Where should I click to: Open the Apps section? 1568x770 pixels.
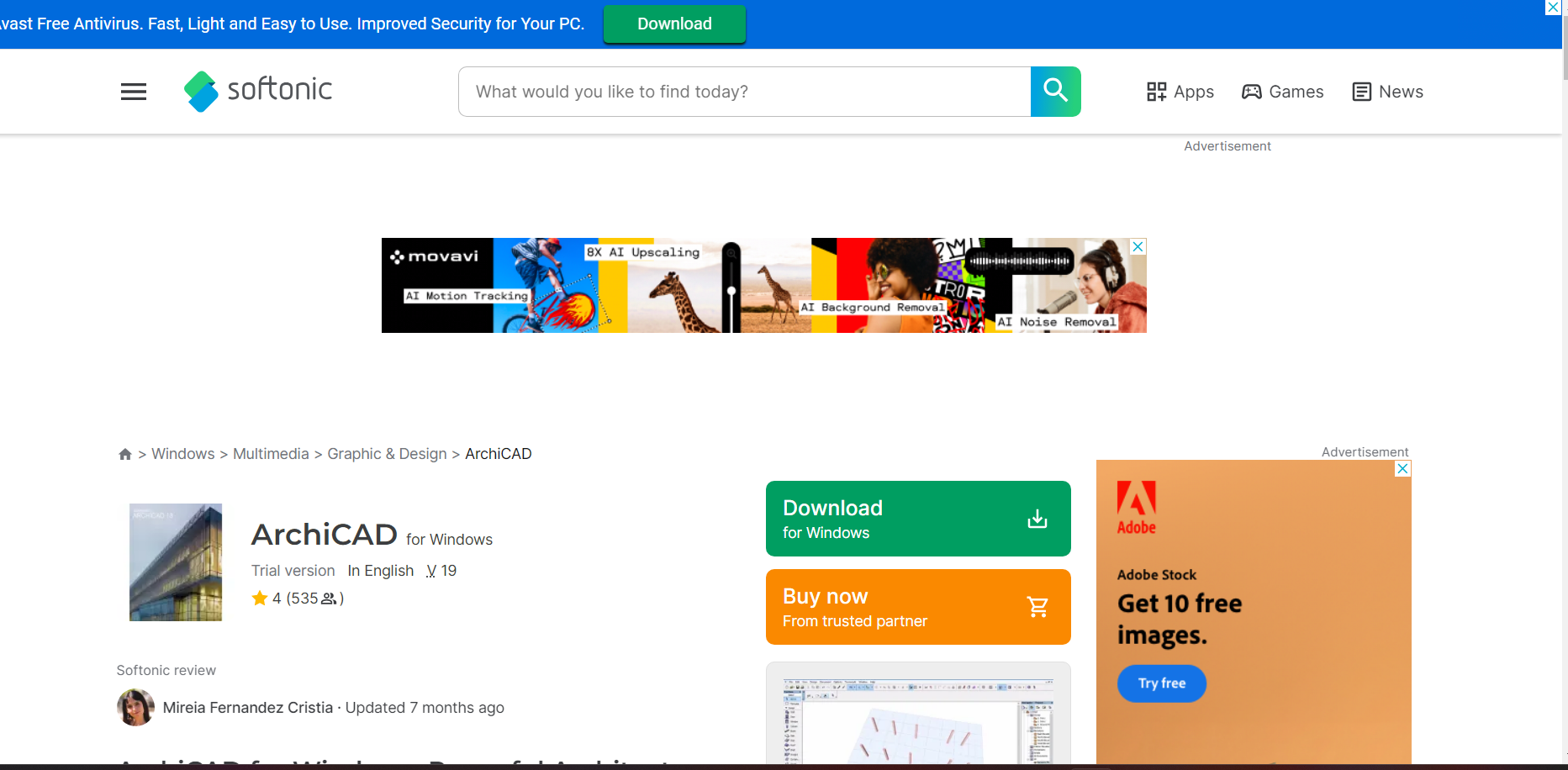pyautogui.click(x=1180, y=92)
